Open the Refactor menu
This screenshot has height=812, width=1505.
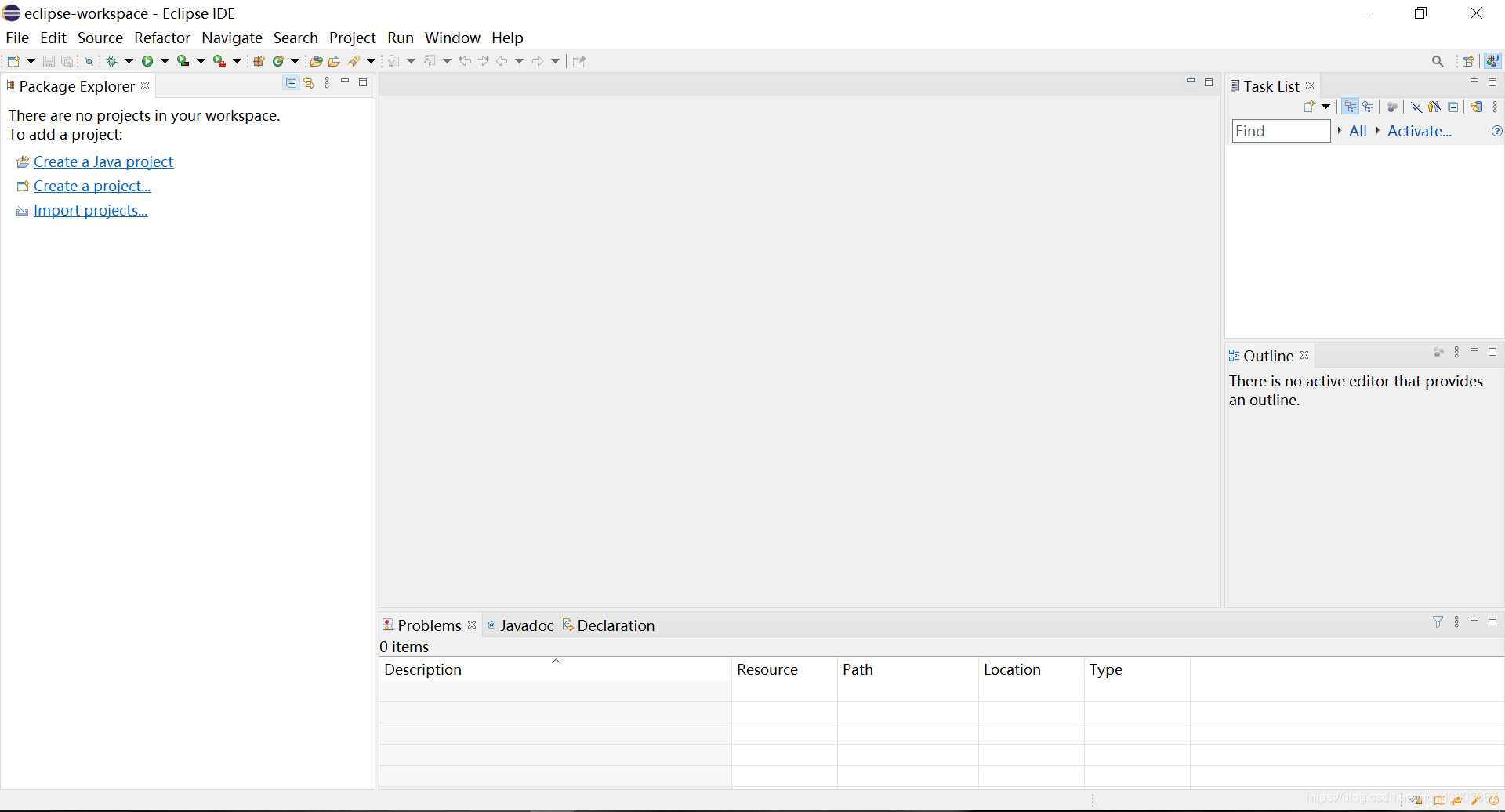162,38
